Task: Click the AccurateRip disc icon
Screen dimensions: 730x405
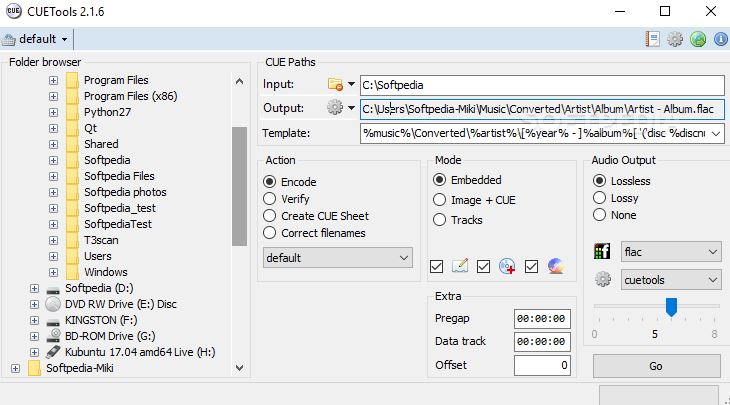Action: (x=556, y=266)
